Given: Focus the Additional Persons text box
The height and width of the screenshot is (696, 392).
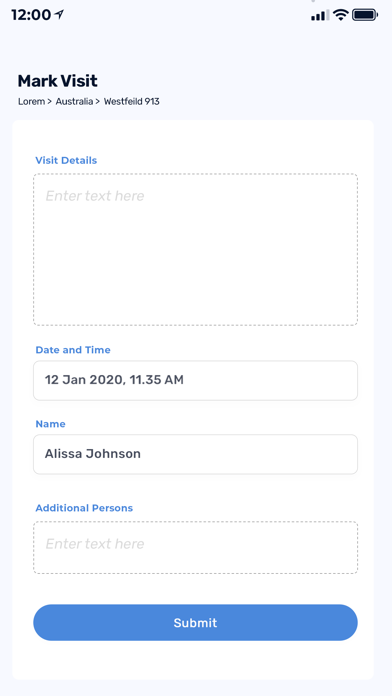Looking at the screenshot, I should (195, 547).
